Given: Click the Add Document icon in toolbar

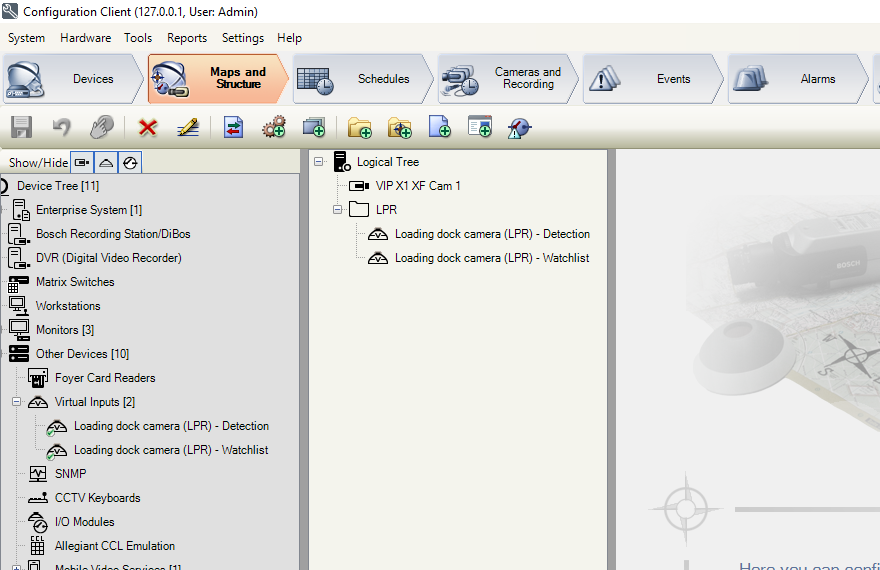Looking at the screenshot, I should click(440, 127).
